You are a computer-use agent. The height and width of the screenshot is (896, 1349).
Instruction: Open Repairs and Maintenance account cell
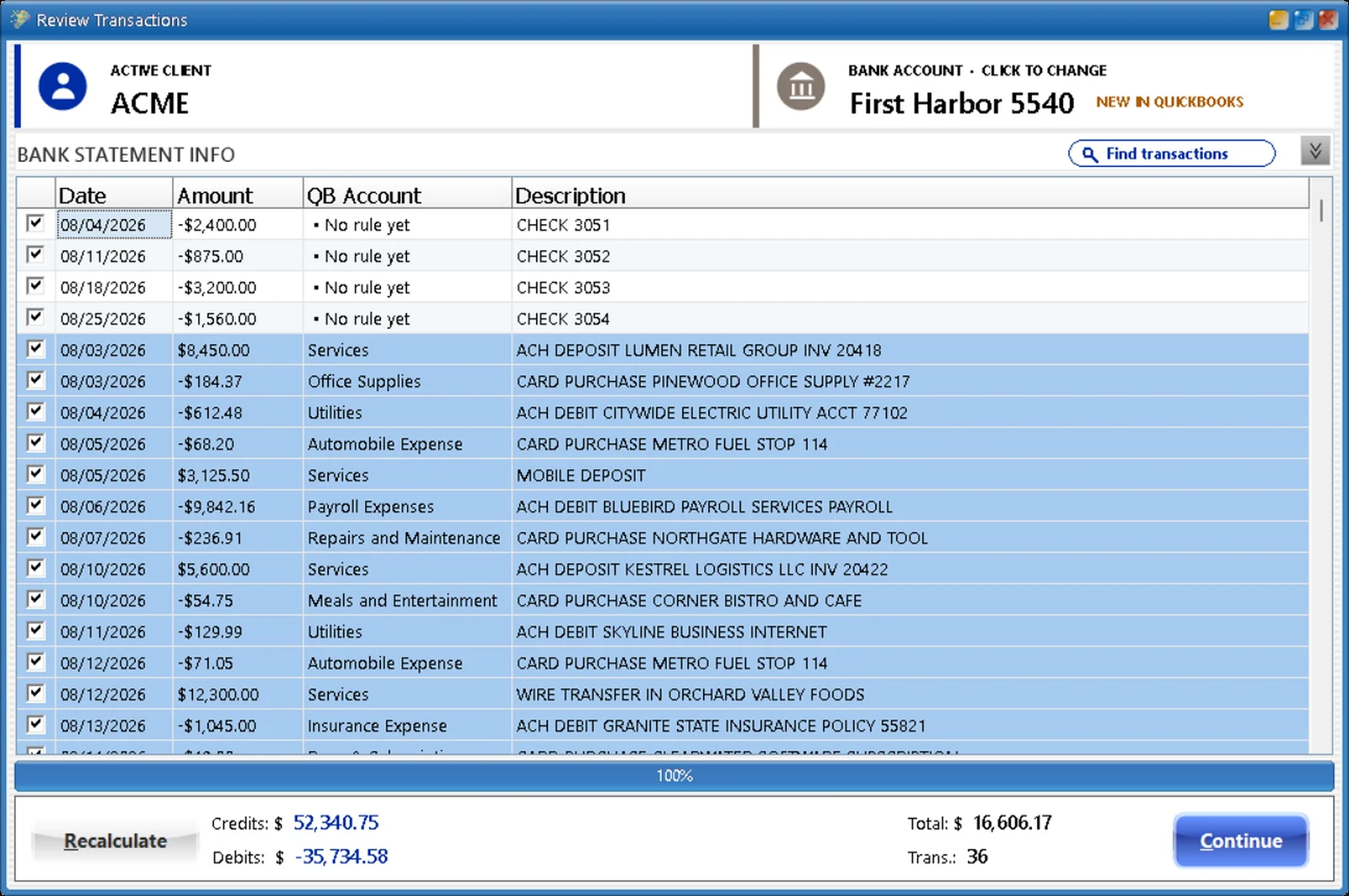407,539
